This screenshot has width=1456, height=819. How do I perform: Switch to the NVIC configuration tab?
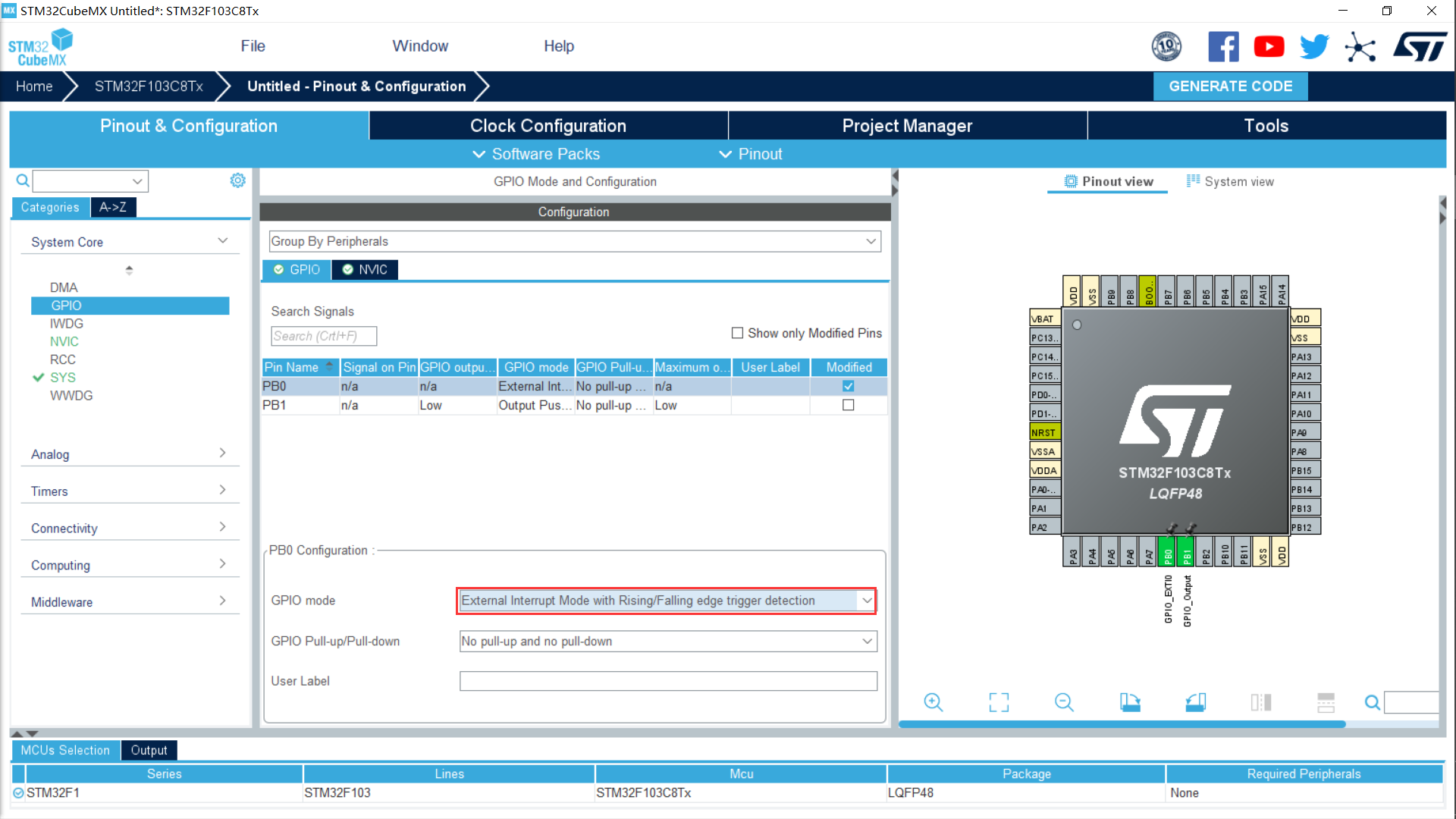click(365, 270)
